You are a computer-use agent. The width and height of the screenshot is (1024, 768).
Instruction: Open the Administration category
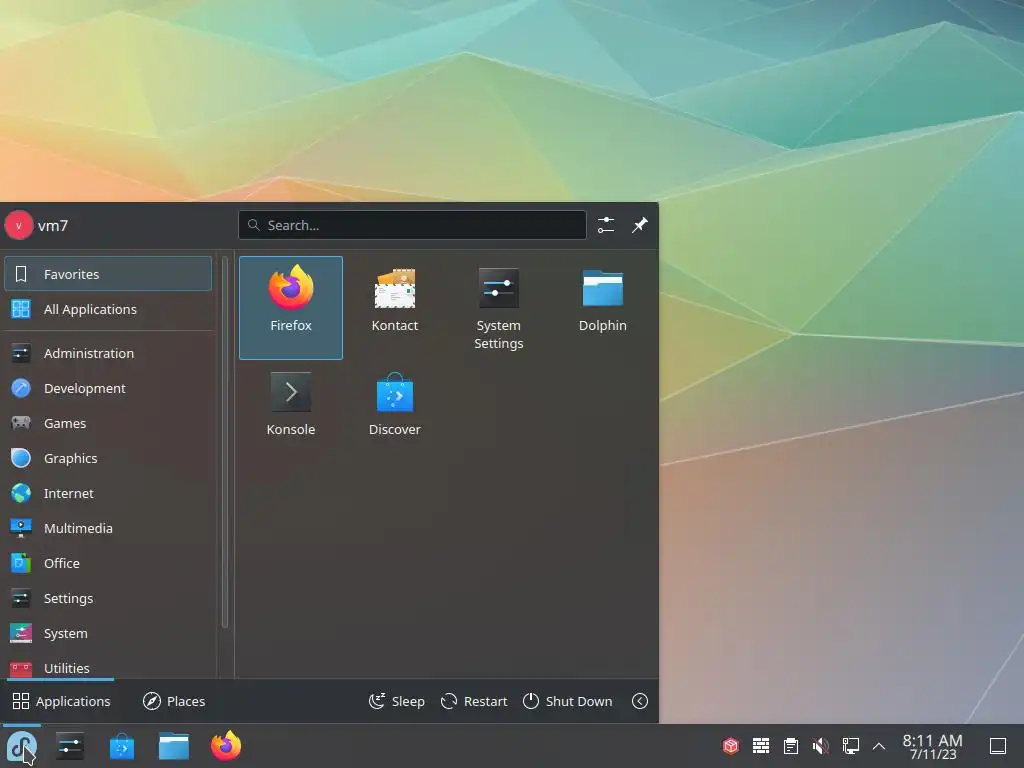tap(108, 353)
